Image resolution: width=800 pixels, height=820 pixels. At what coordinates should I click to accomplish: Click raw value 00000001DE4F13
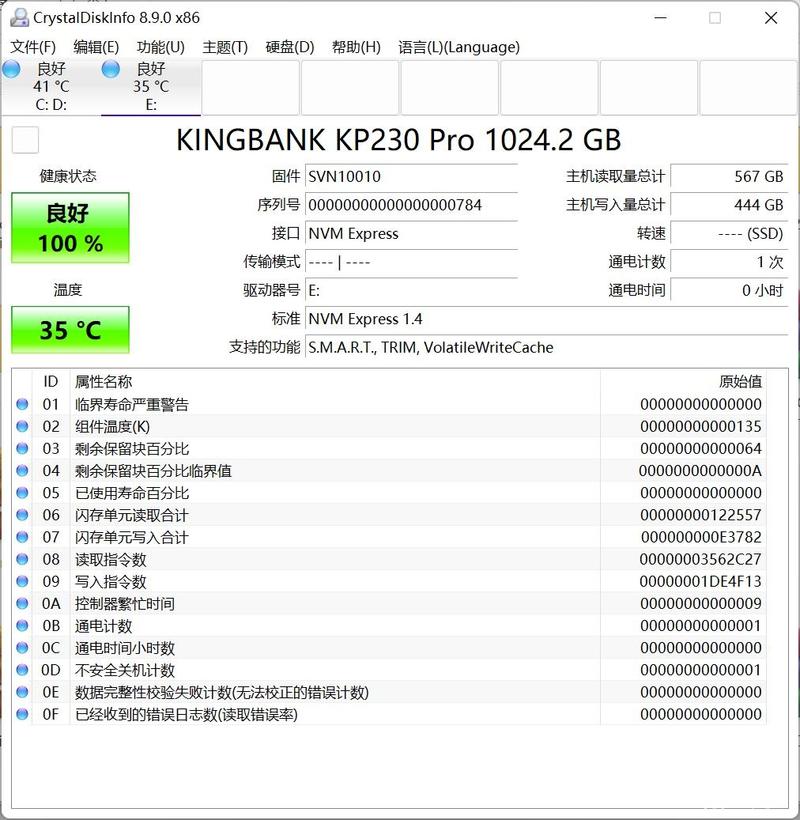pyautogui.click(x=701, y=582)
